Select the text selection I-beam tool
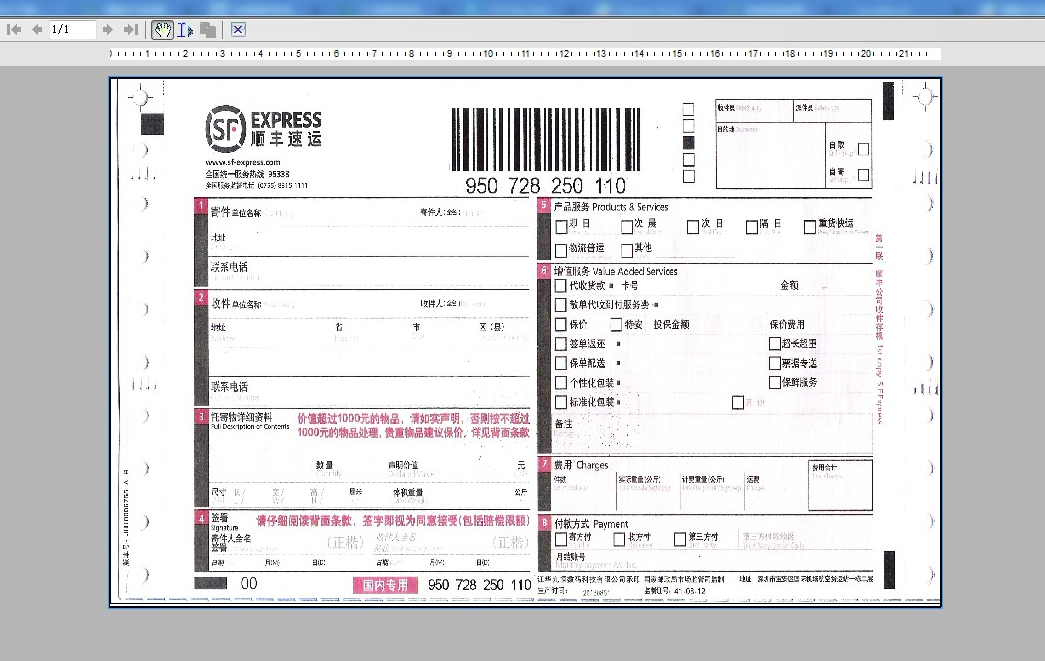Viewport: 1045px width, 661px height. click(x=185, y=30)
